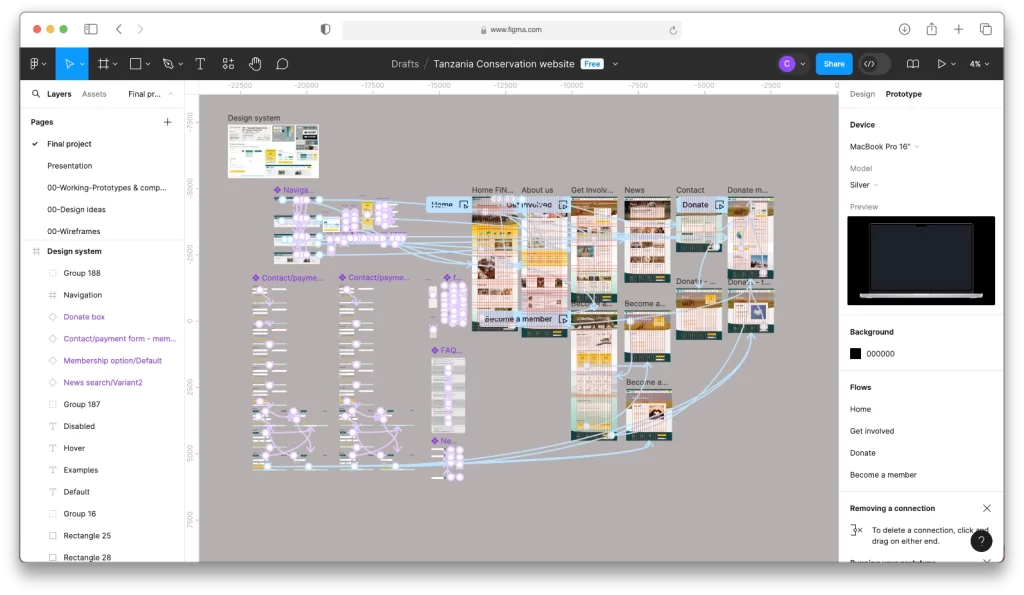Select the Pen tool
Image resolution: width=1024 pixels, height=595 pixels.
coord(168,64)
